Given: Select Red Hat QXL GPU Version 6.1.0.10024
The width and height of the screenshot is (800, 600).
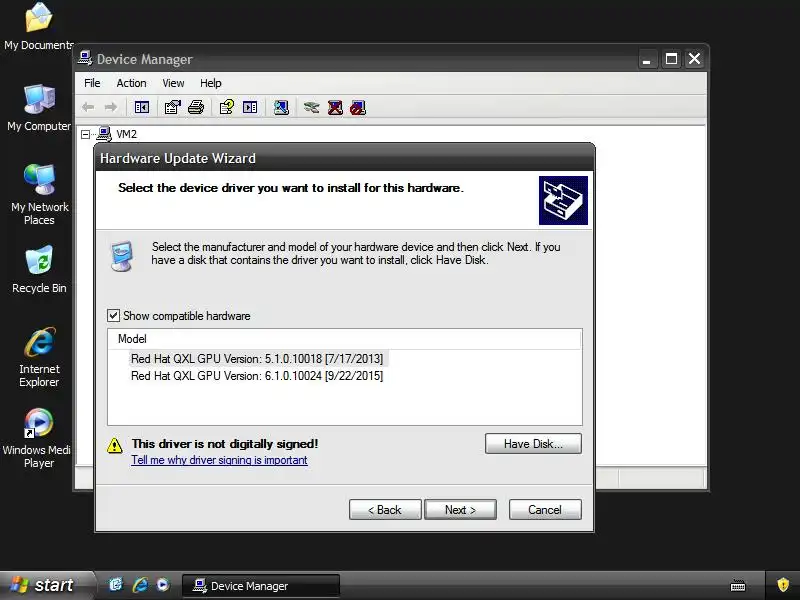Looking at the screenshot, I should [257, 376].
